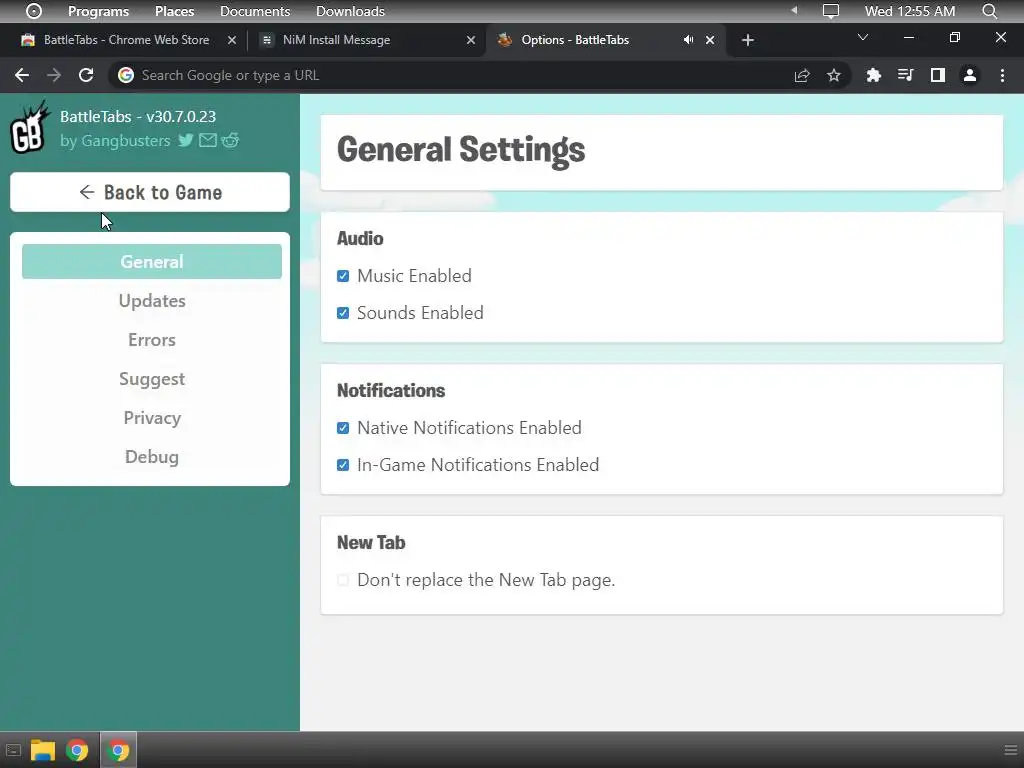Bookmark this page with the star icon
The image size is (1024, 768).
tap(834, 75)
